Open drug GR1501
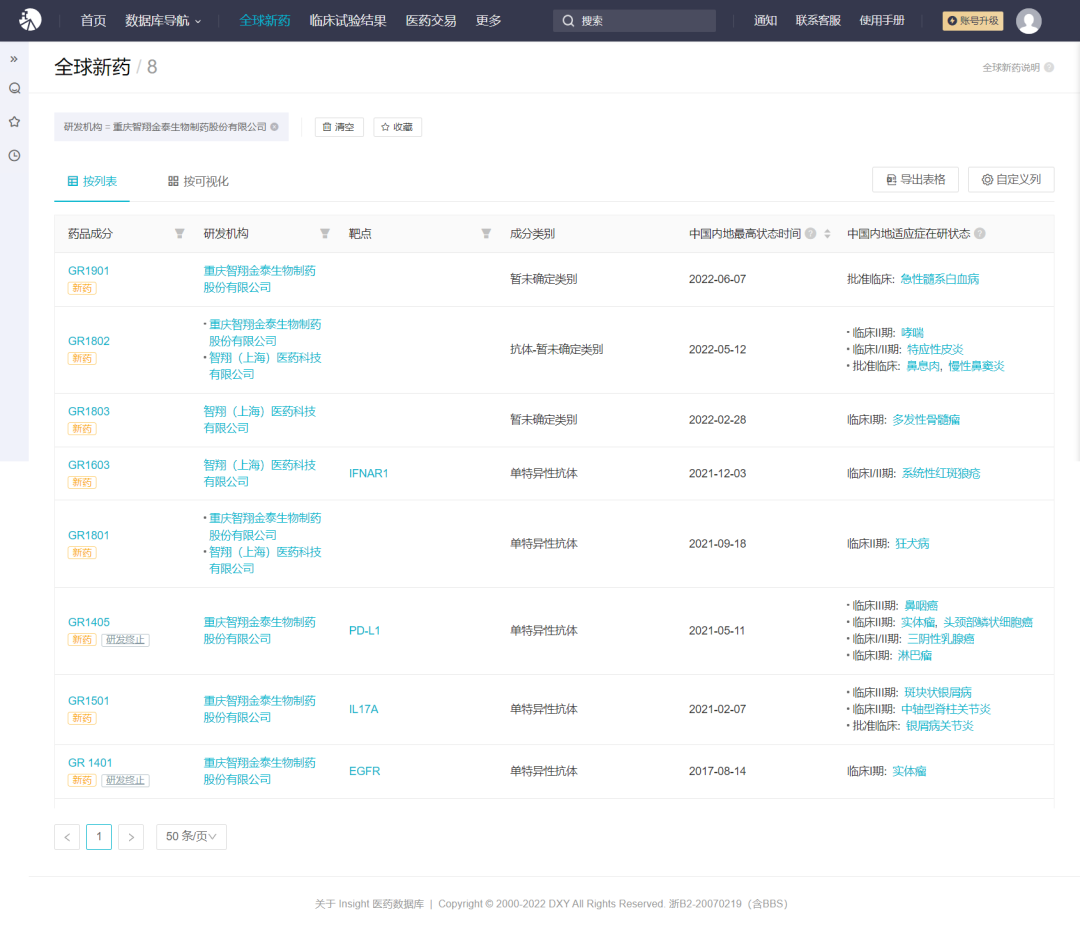The image size is (1080, 931). pos(88,700)
